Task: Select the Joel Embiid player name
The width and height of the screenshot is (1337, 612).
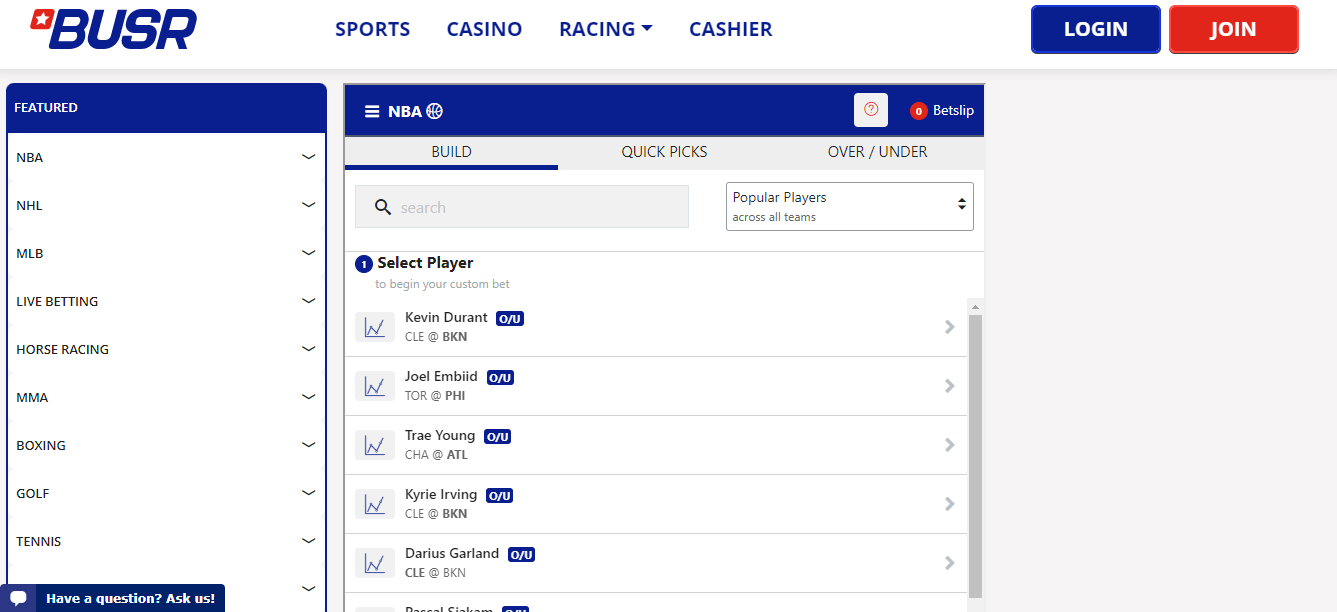Action: (441, 376)
